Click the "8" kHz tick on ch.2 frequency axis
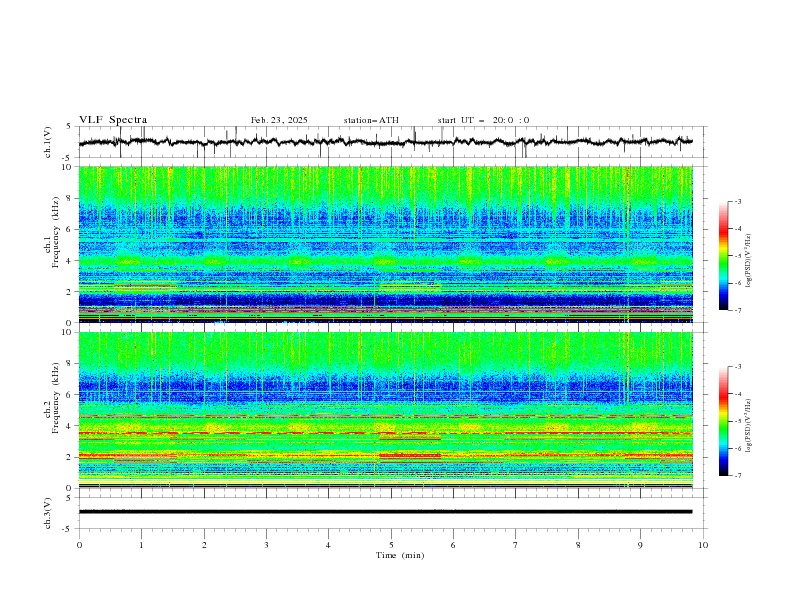Image resolution: width=792 pixels, height=612 pixels. (70, 364)
